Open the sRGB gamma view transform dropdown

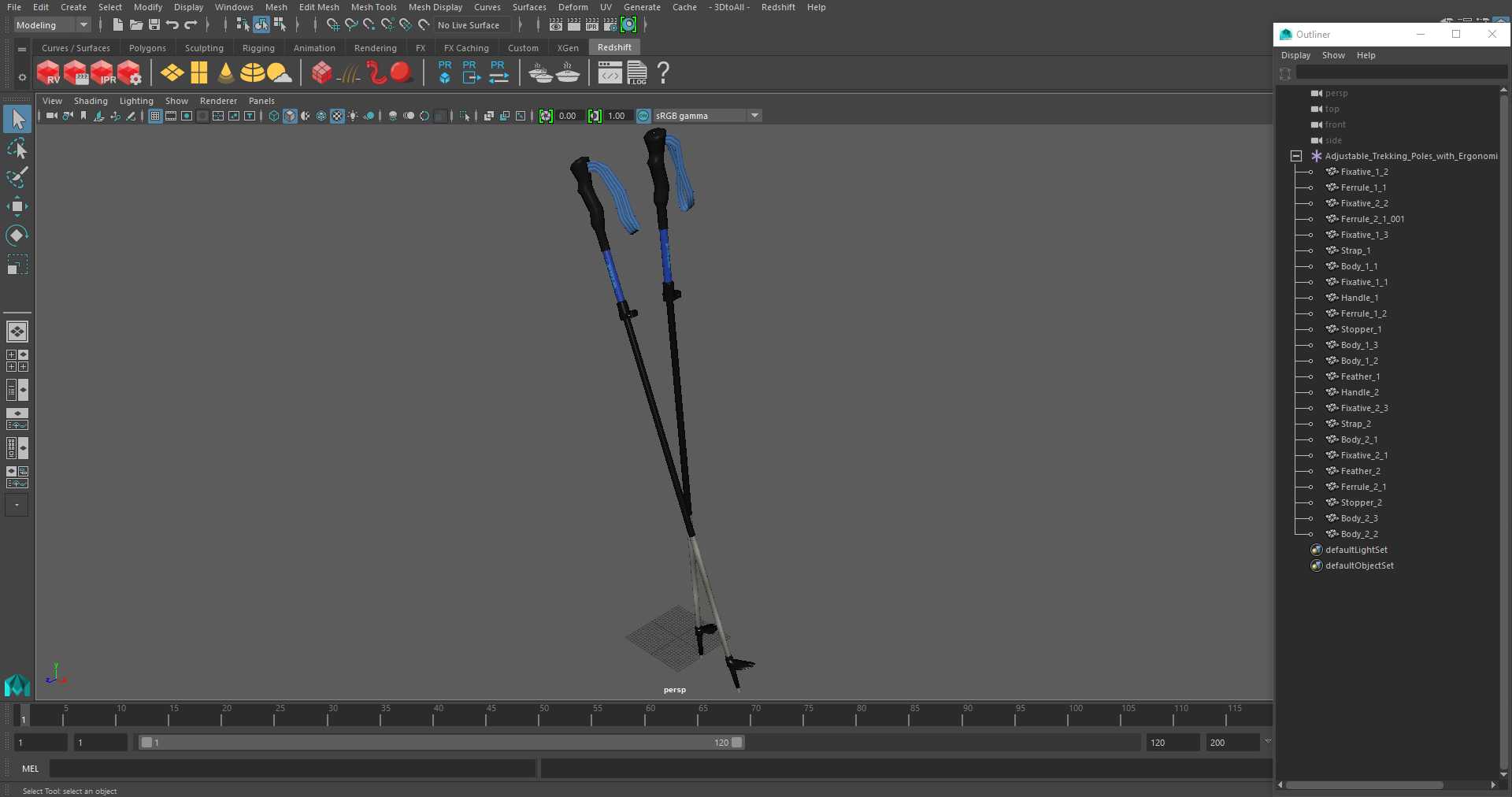tap(754, 116)
